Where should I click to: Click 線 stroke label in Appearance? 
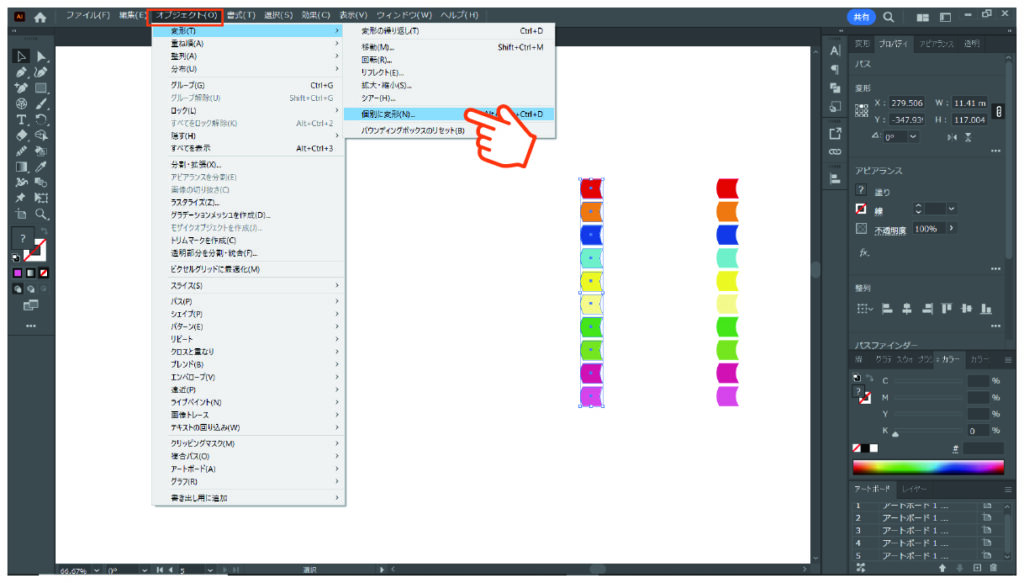[x=878, y=211]
